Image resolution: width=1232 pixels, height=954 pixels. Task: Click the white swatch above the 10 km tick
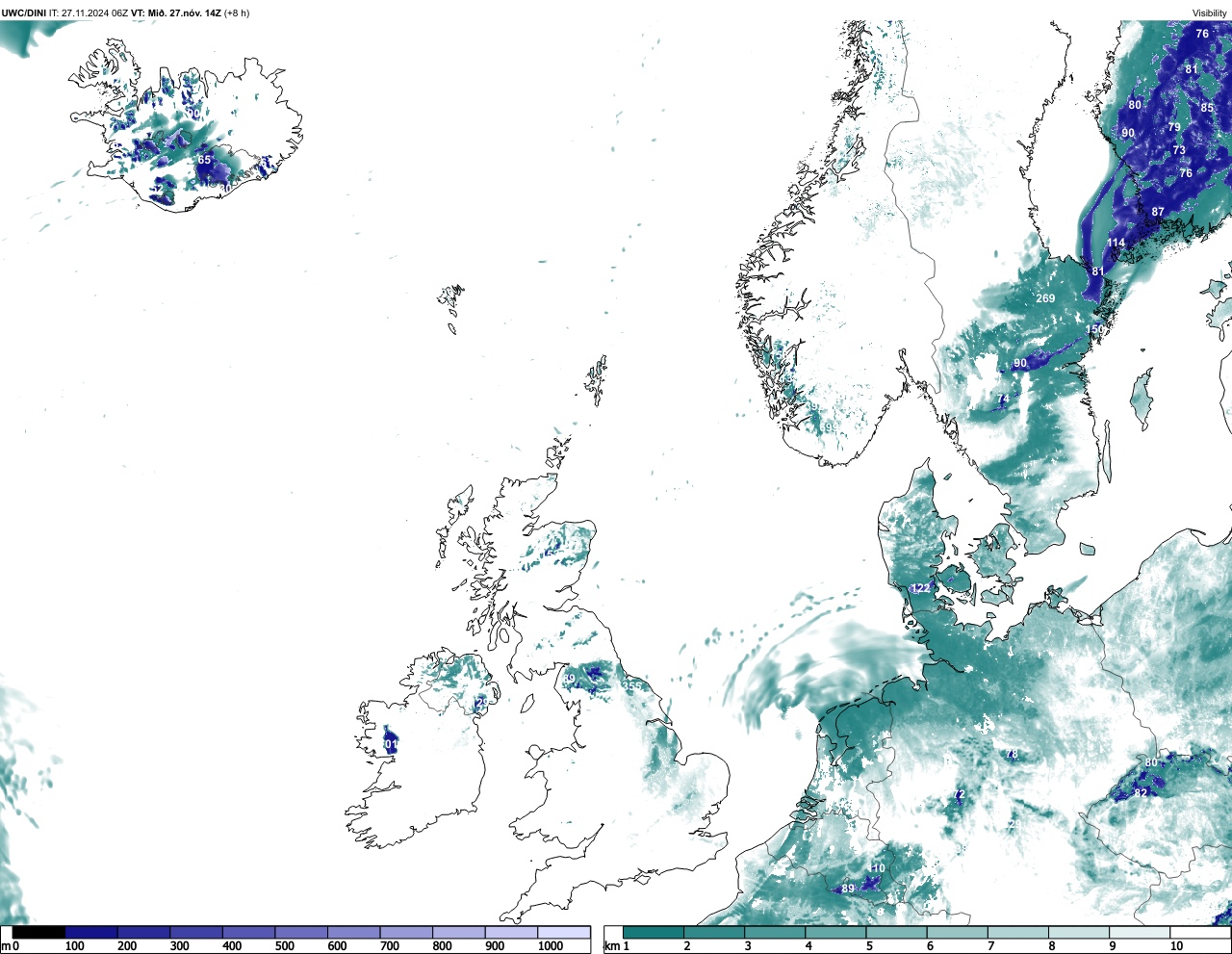click(1200, 932)
